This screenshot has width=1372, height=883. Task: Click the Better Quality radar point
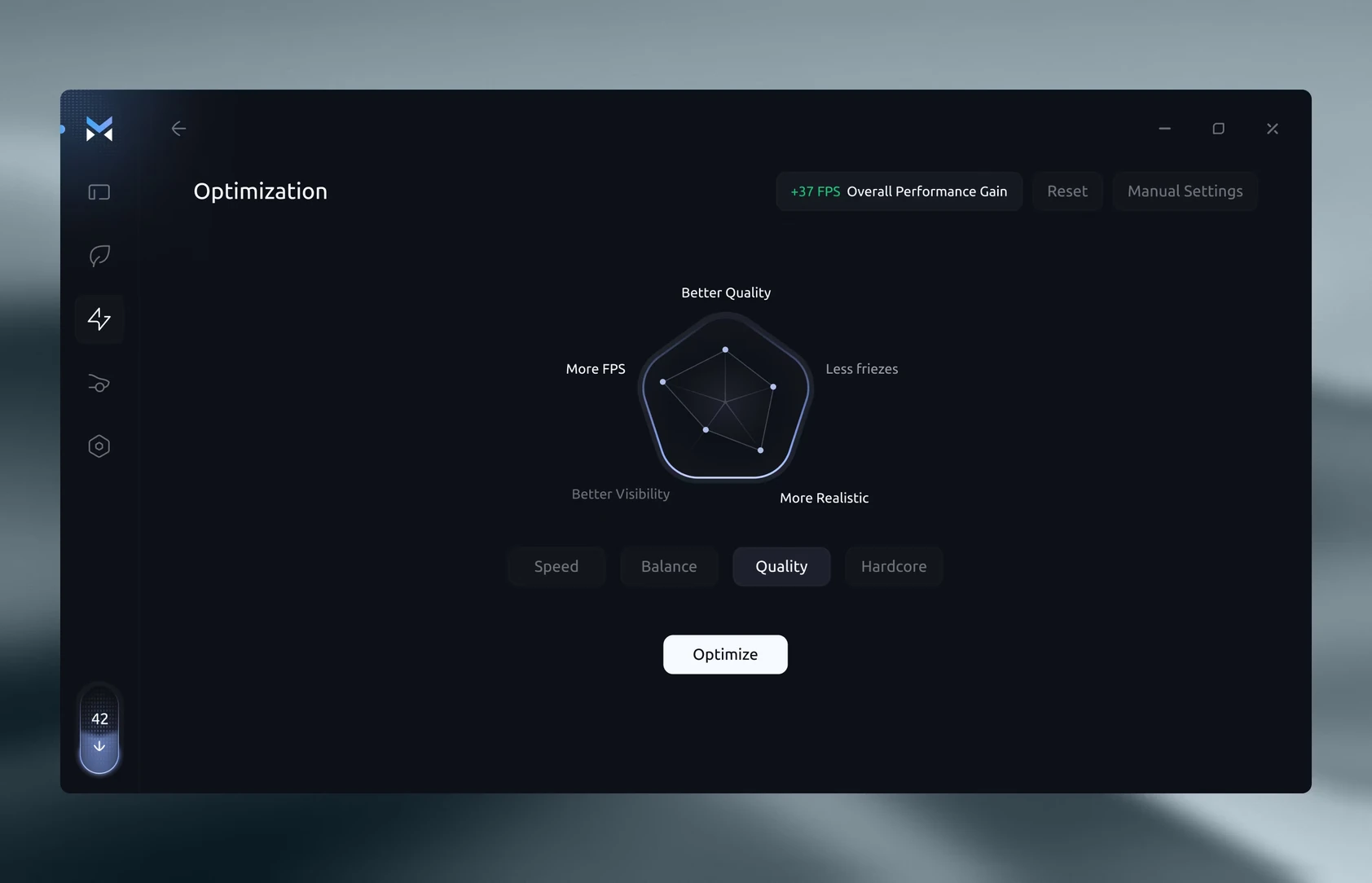tap(725, 349)
